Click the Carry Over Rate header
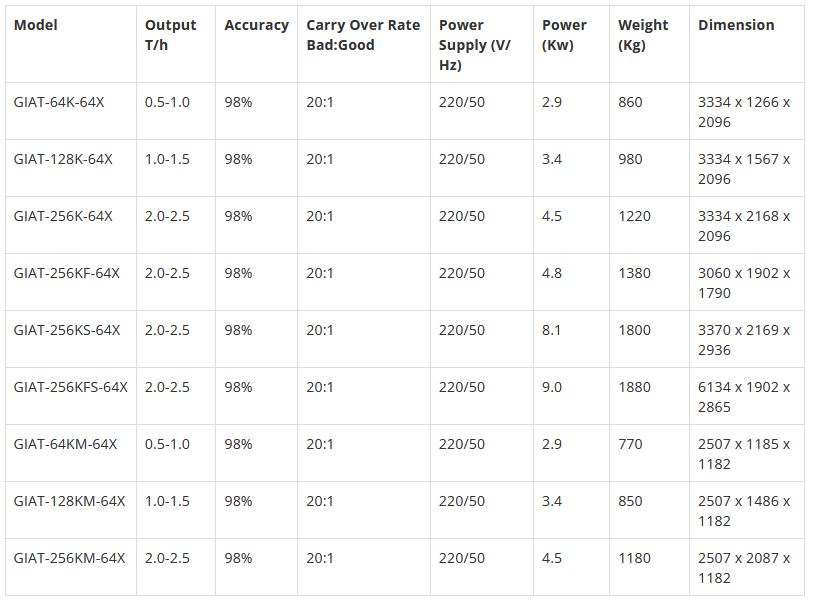Screen dimensions: 813x604 362,35
